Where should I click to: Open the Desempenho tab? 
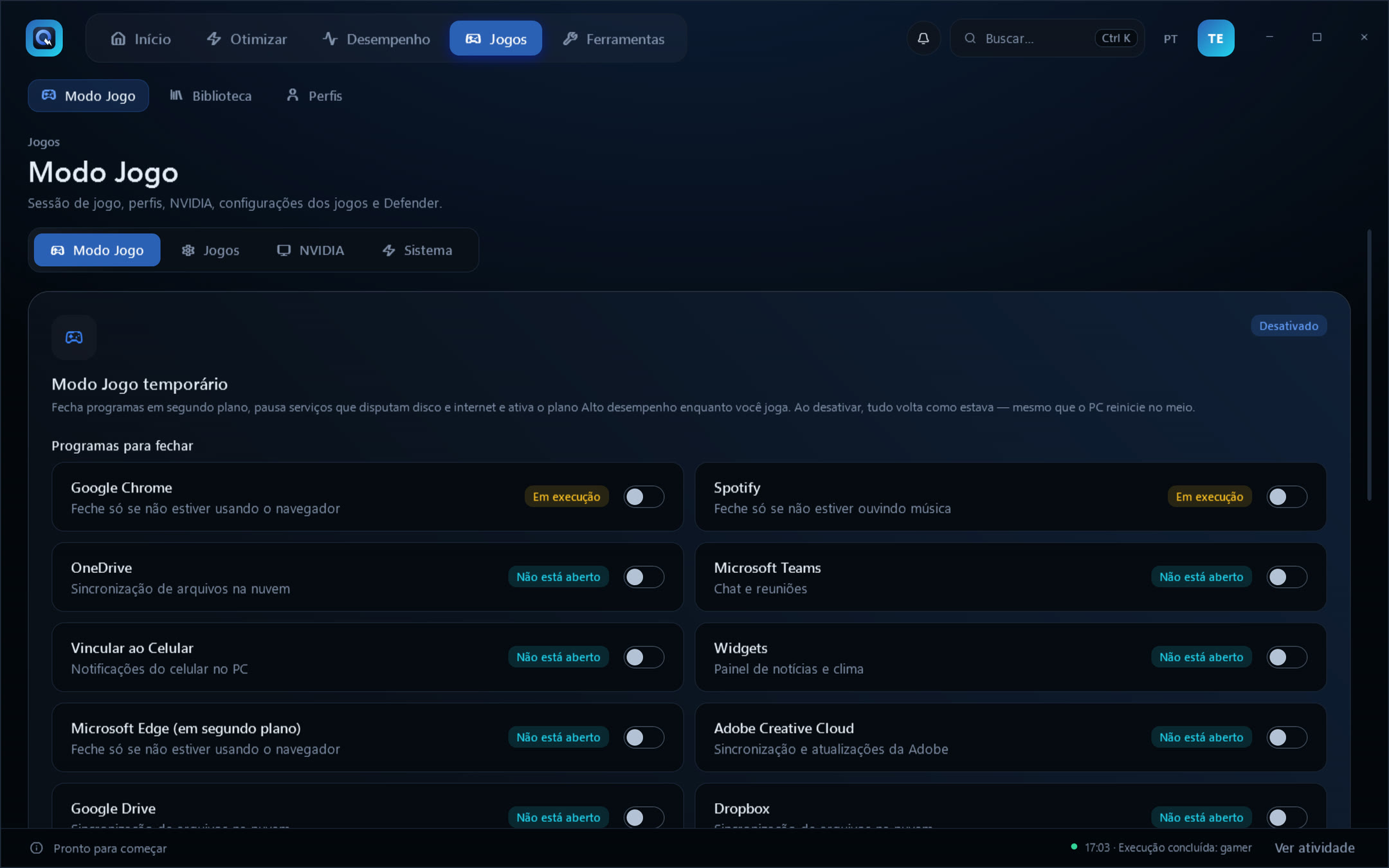coord(376,39)
